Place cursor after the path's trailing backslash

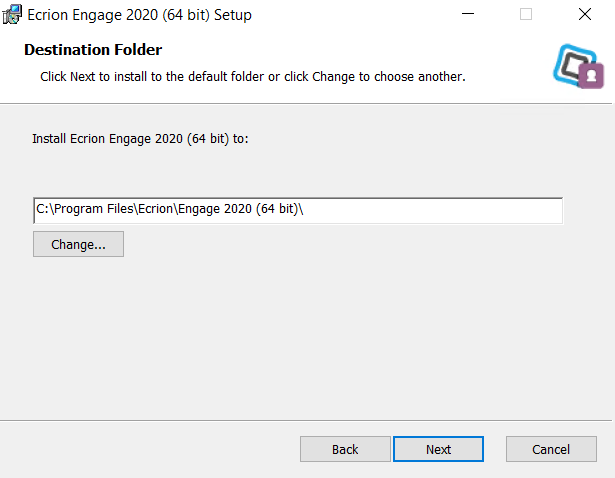[305, 209]
